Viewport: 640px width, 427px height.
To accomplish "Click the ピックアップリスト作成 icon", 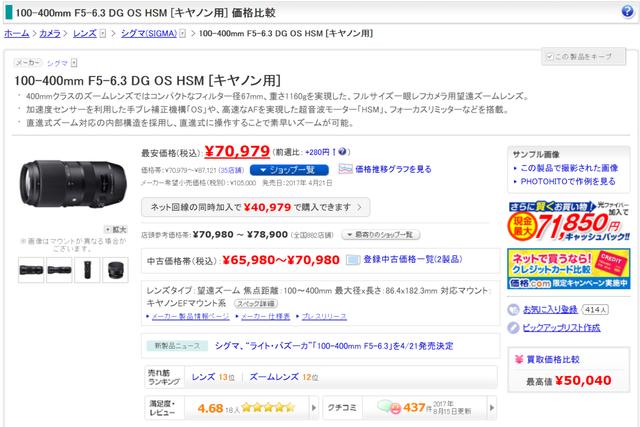I will coord(513,328).
